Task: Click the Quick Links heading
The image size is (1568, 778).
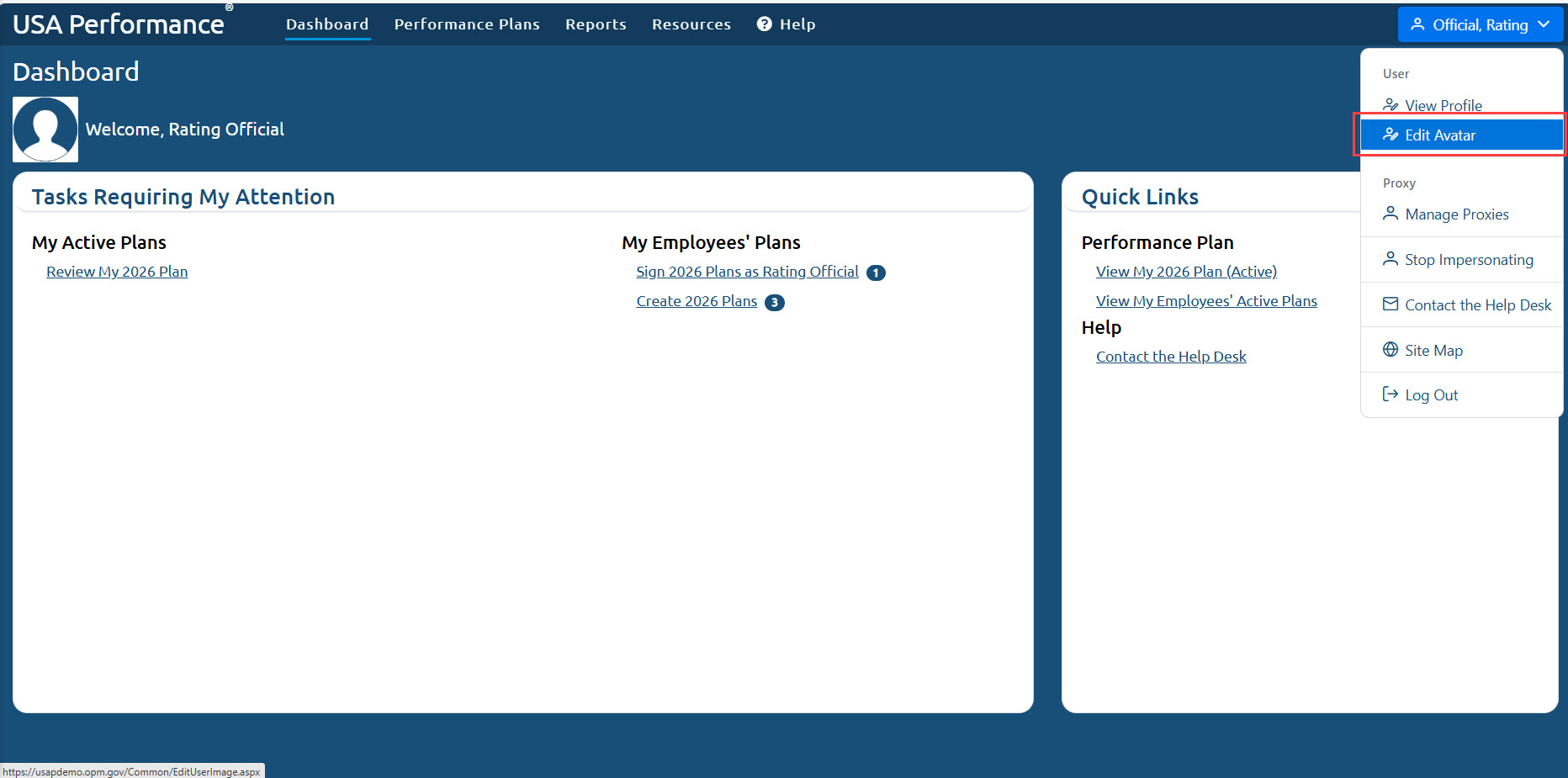Action: click(1140, 197)
